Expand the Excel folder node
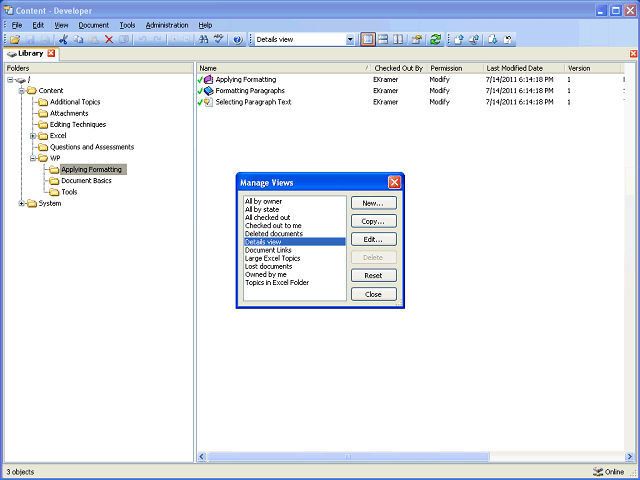The height and width of the screenshot is (480, 640). coord(33,136)
